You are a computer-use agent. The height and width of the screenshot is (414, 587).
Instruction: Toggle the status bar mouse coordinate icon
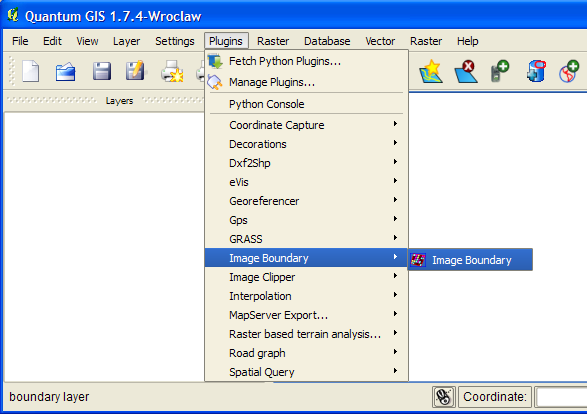tap(444, 397)
